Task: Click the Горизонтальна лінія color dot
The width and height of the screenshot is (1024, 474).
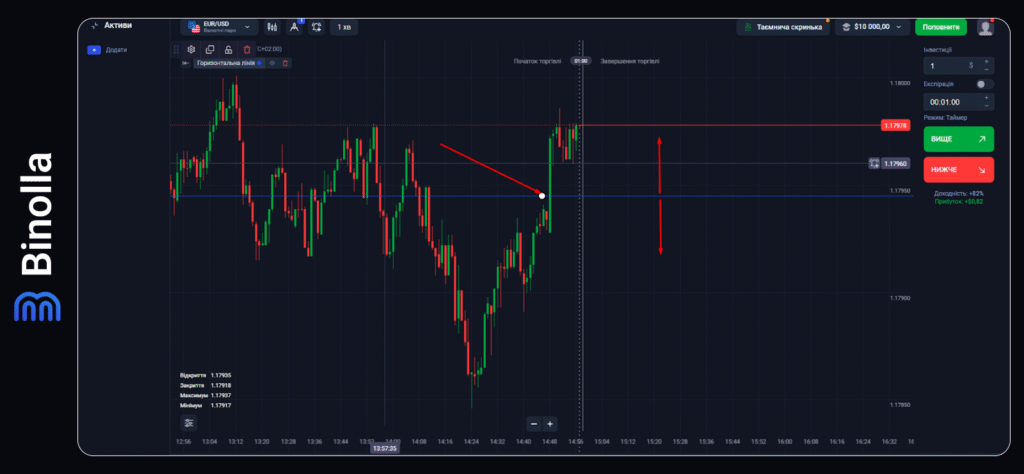Action: pyautogui.click(x=260, y=63)
